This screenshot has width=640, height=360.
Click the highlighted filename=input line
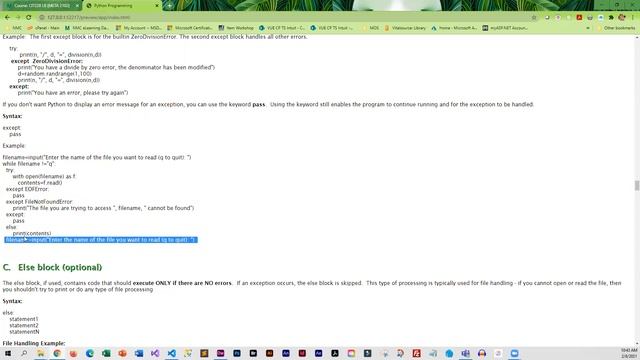[x=101, y=240]
